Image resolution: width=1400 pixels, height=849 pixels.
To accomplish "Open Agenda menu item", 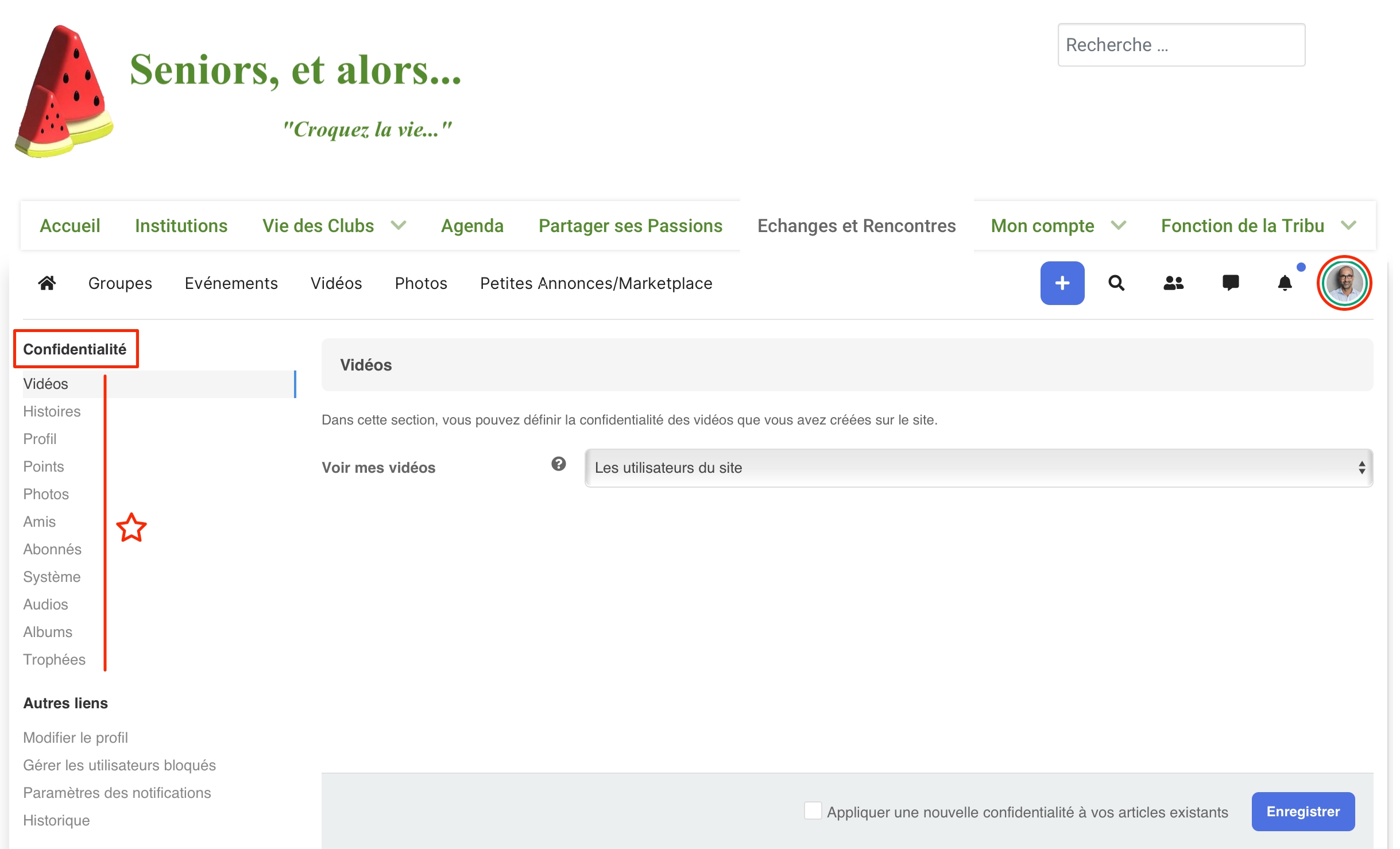I will pos(472,226).
